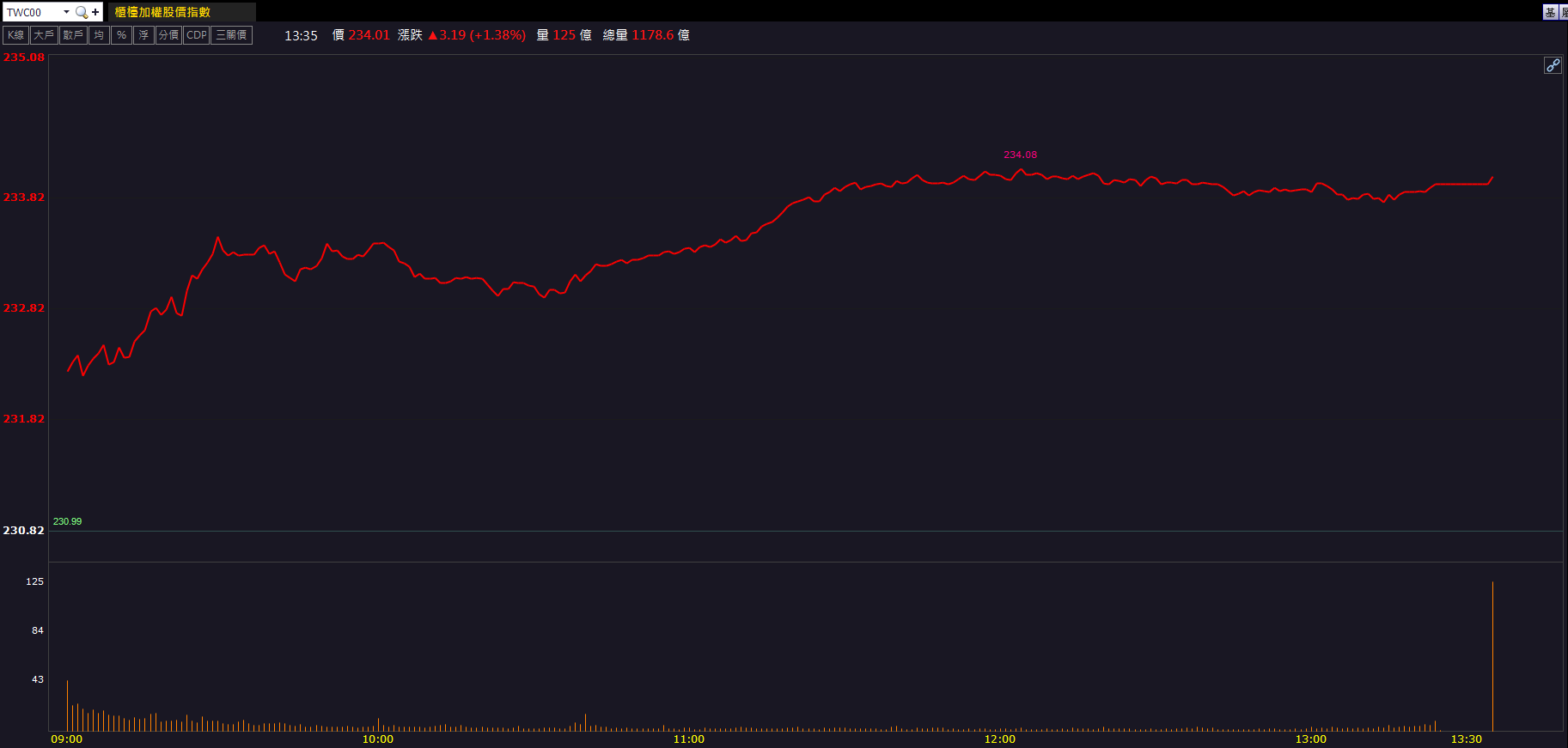Click the tall closing volume bar at 13:30
The height and width of the screenshot is (748, 1568).
tap(1492, 656)
